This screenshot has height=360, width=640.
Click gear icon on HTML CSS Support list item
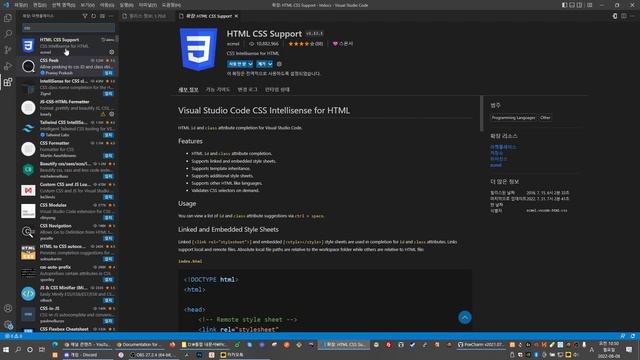tap(111, 52)
